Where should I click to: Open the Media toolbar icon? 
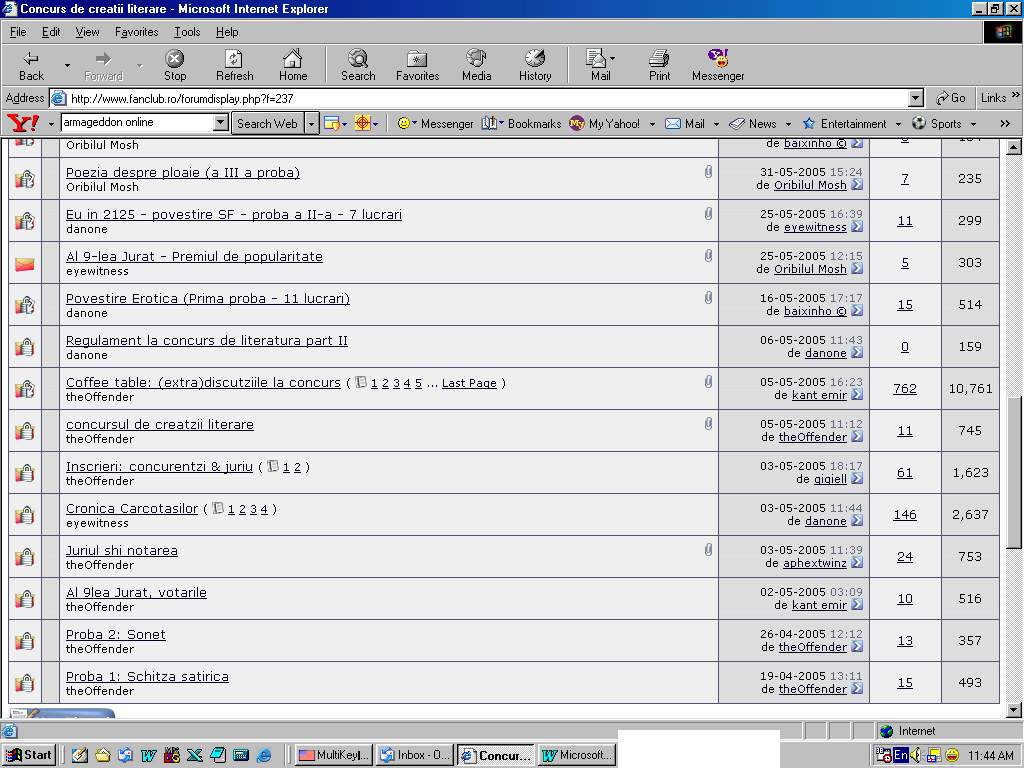(476, 66)
